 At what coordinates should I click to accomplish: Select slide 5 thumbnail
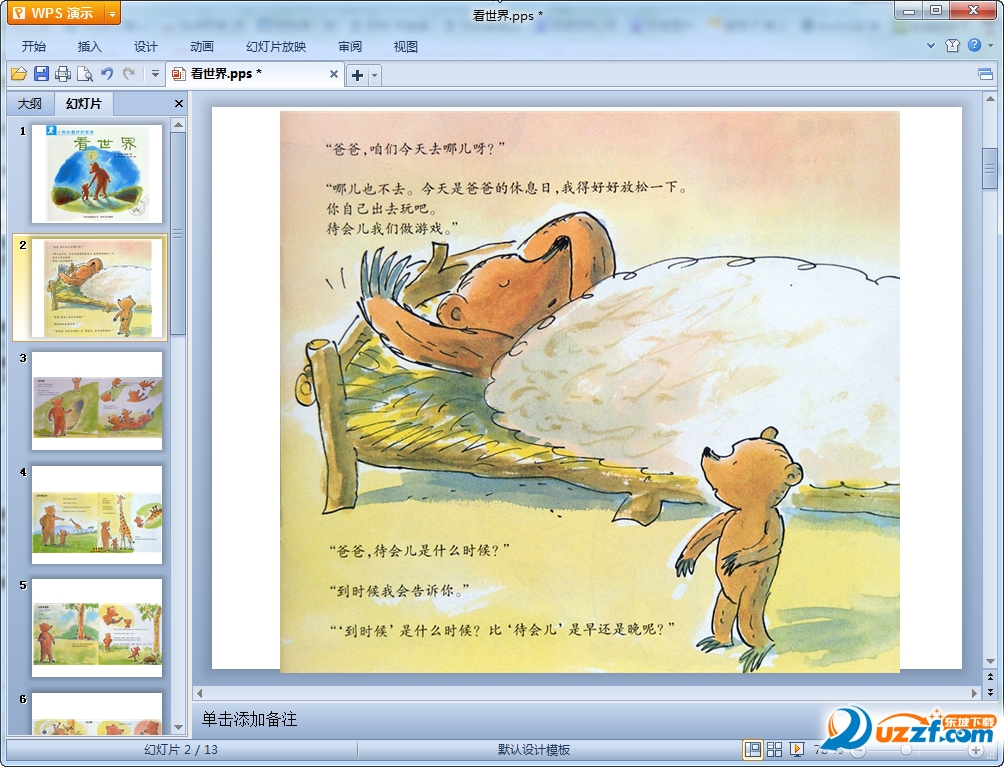tap(97, 628)
